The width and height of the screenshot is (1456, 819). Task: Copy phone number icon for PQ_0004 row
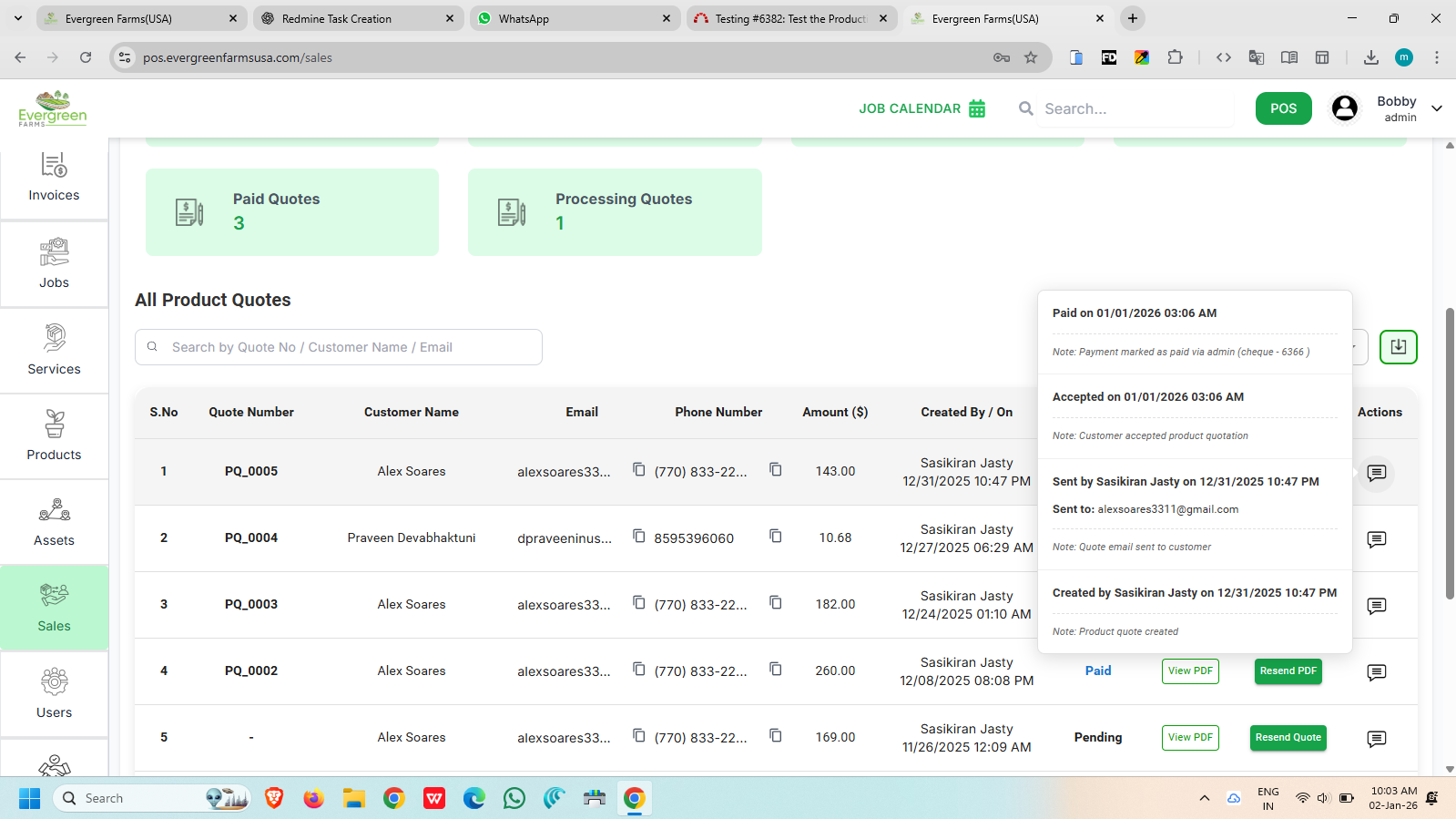point(776,536)
